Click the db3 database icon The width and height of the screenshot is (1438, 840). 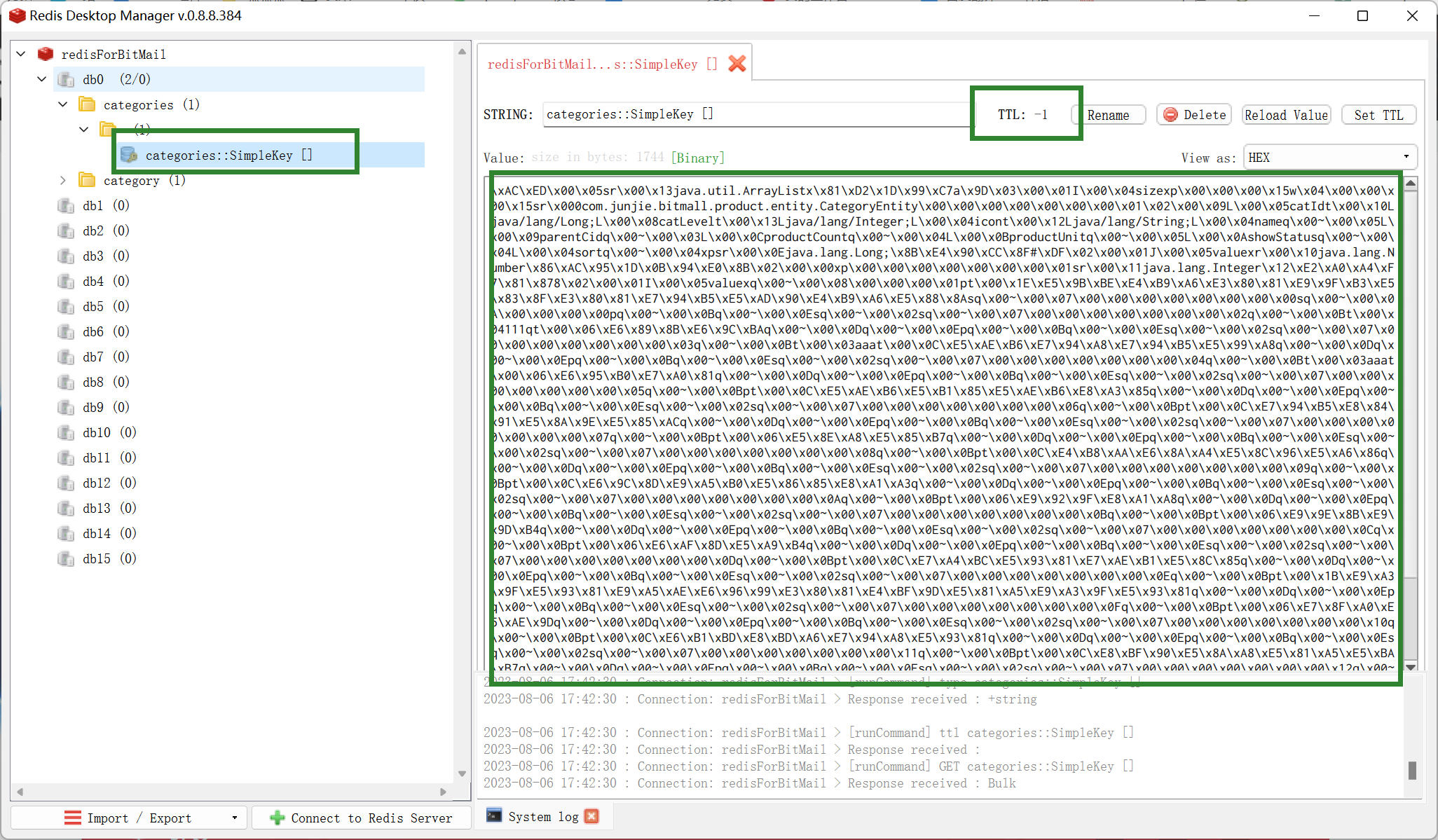[x=66, y=256]
